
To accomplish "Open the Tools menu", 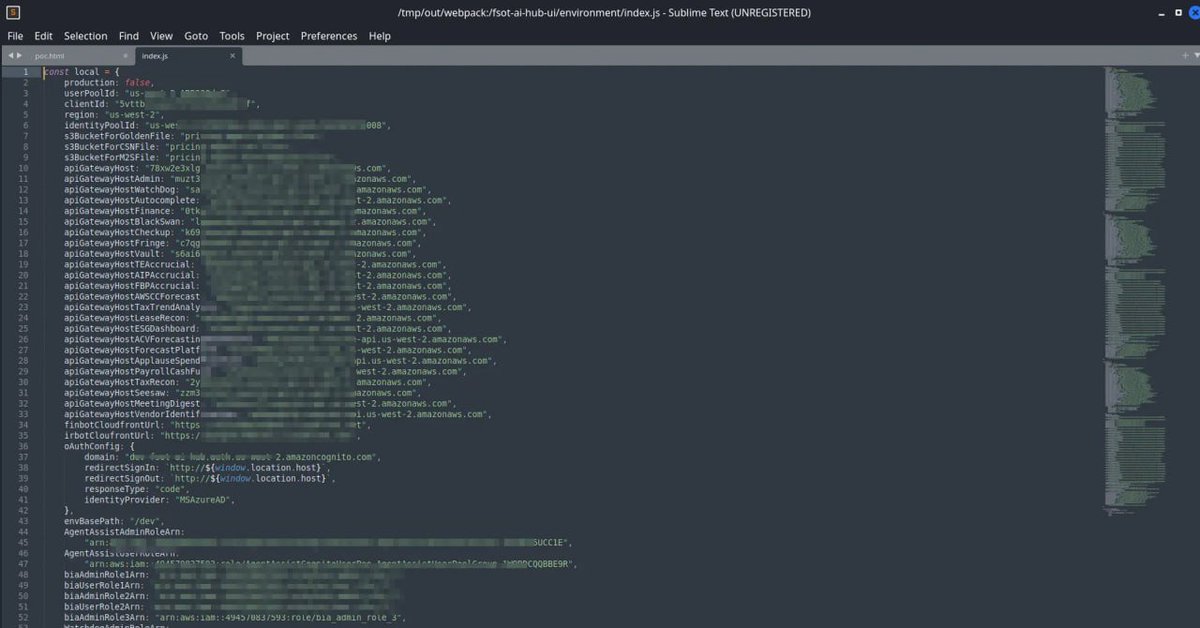I will coord(232,36).
